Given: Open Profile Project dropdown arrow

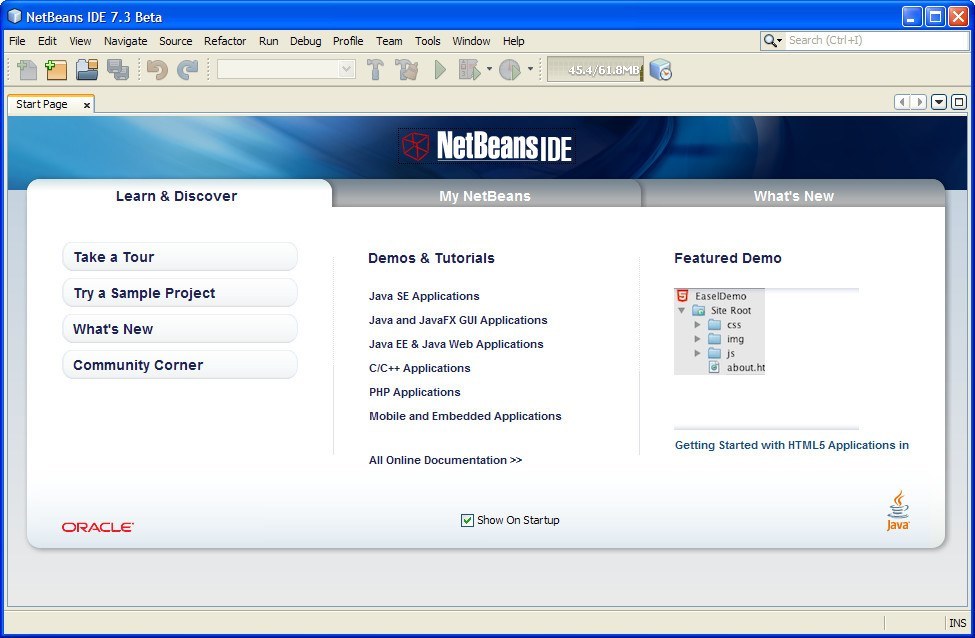Looking at the screenshot, I should [x=530, y=69].
